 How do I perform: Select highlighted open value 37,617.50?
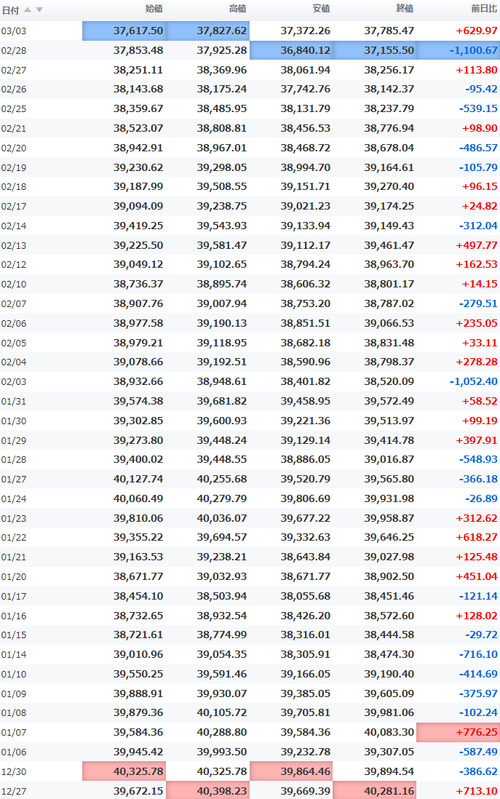pos(124,31)
